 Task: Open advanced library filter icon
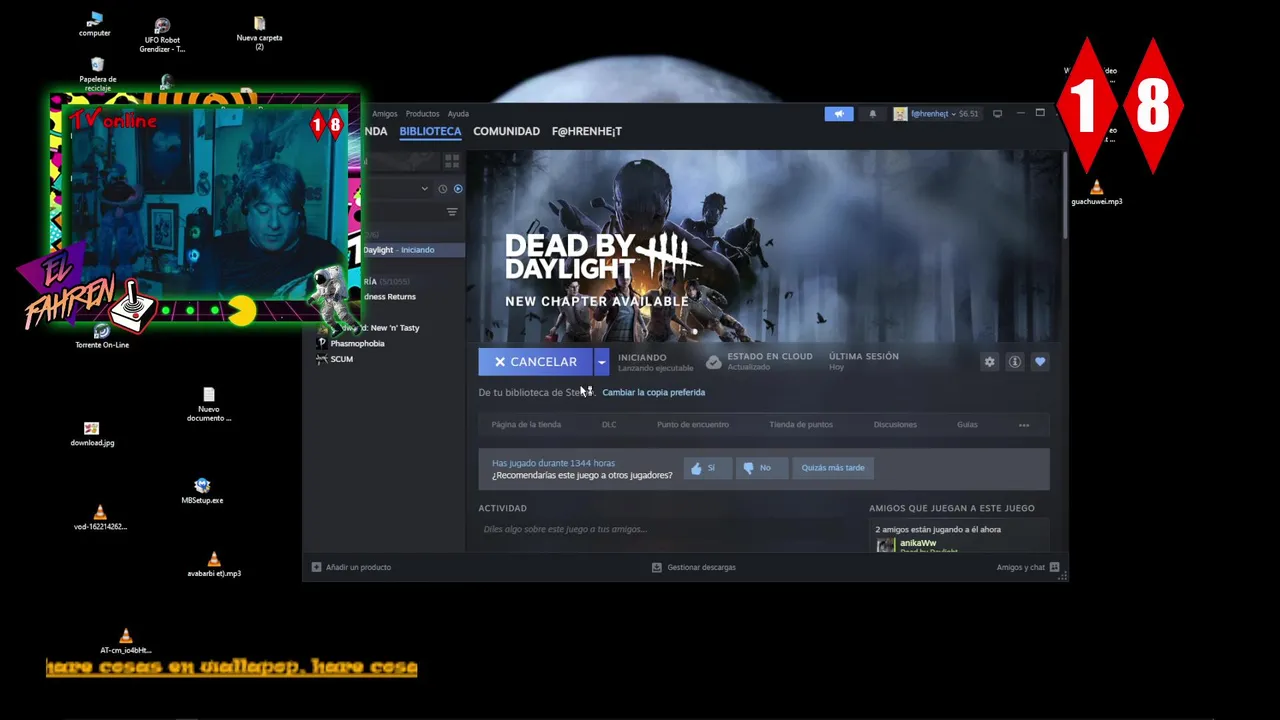(x=452, y=212)
